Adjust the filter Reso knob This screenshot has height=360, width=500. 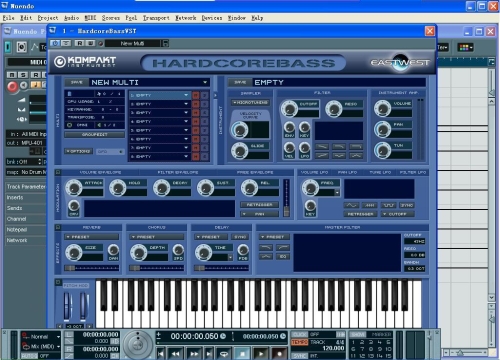(x=333, y=108)
